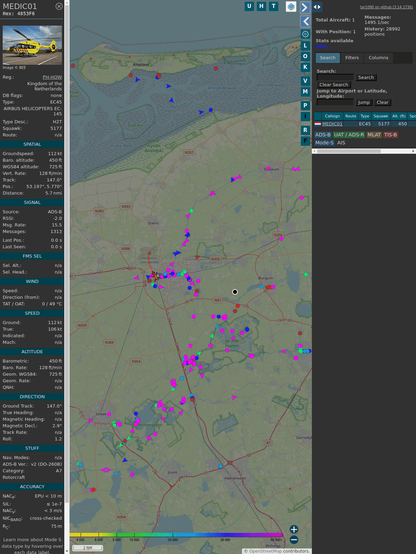The height and width of the screenshot is (554, 416).
Task: Switch to the Filters tab
Action: pos(352,58)
